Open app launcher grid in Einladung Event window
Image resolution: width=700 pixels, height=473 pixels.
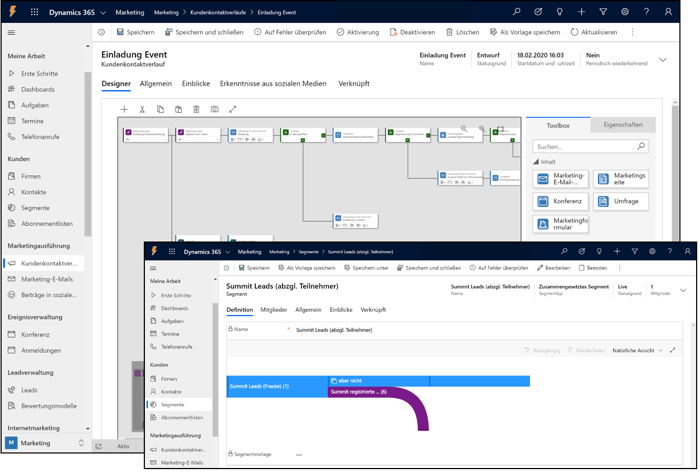click(34, 12)
